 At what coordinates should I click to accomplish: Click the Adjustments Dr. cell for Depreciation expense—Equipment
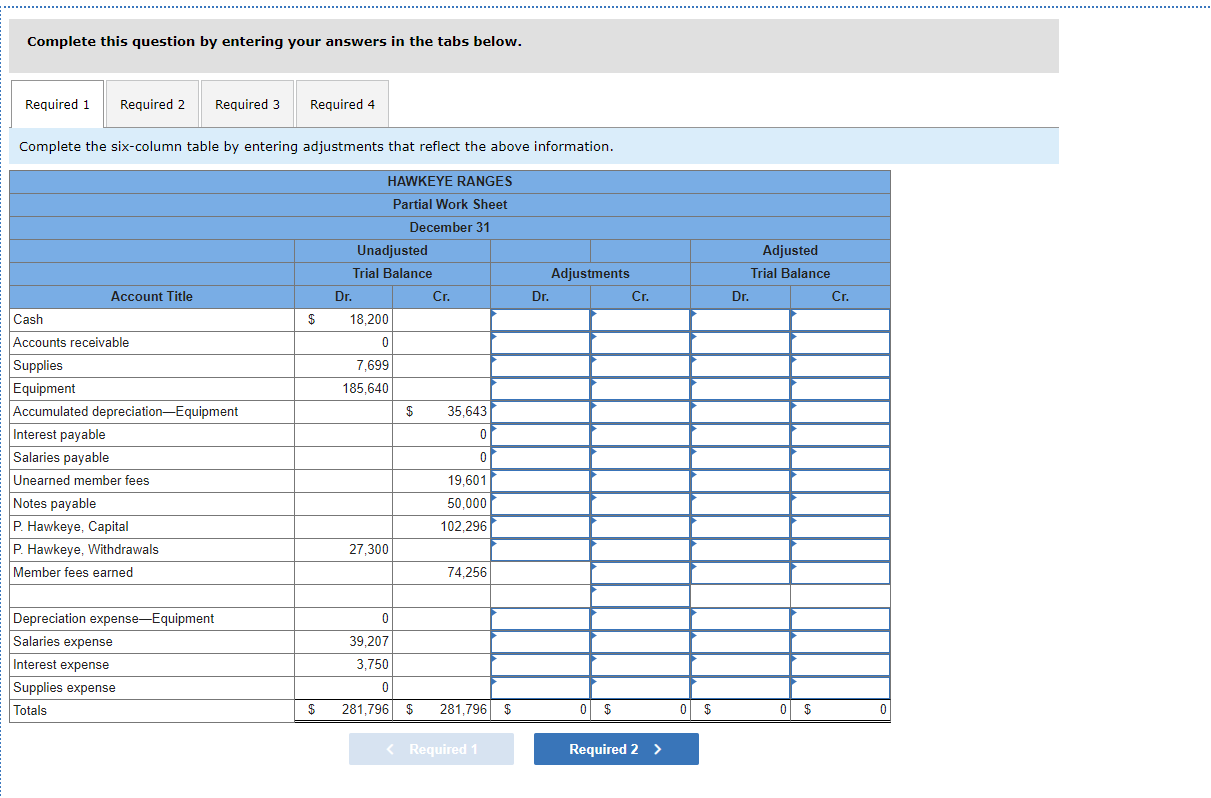coord(540,618)
